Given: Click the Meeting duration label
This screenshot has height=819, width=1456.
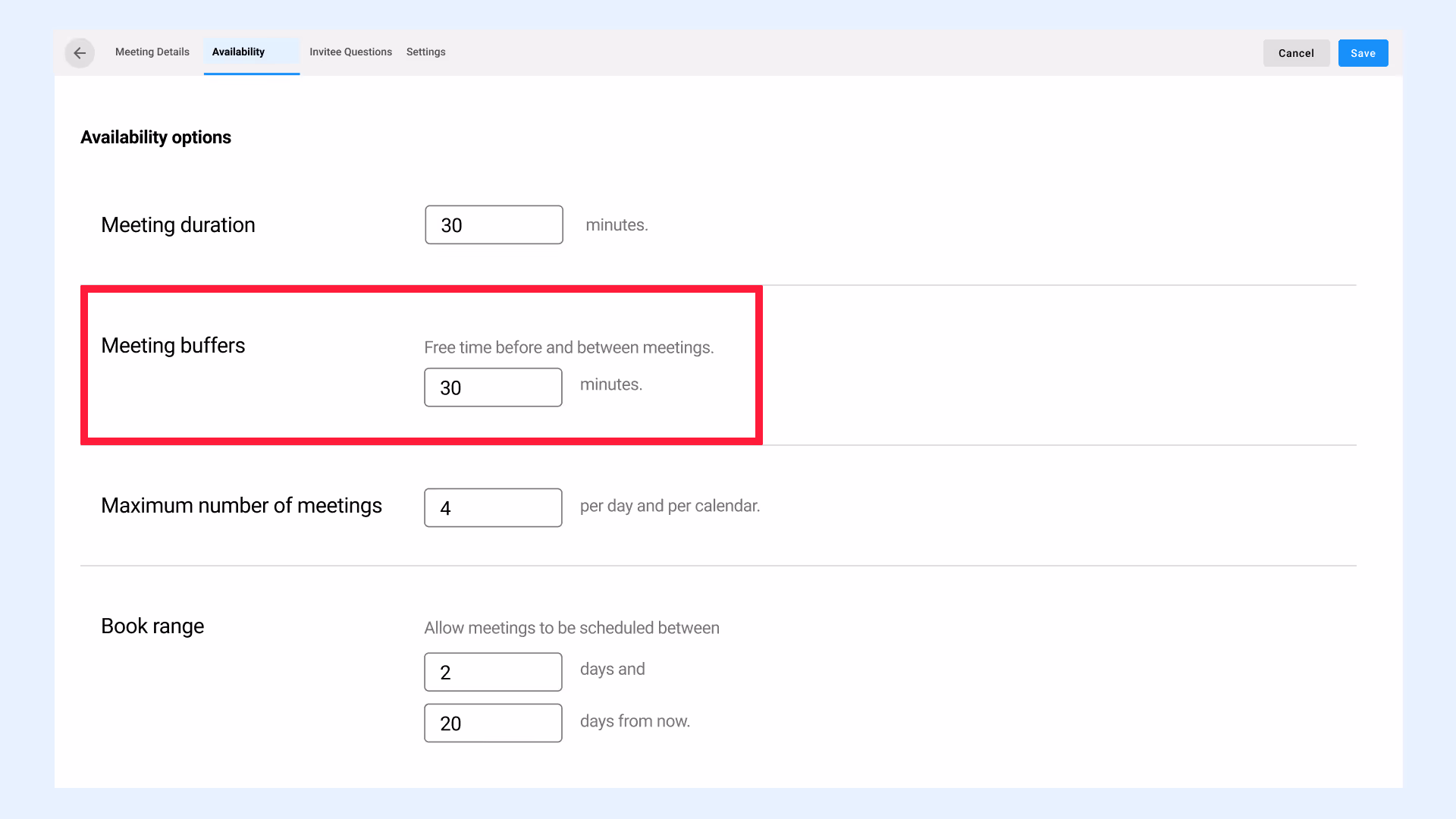Looking at the screenshot, I should click(x=178, y=225).
